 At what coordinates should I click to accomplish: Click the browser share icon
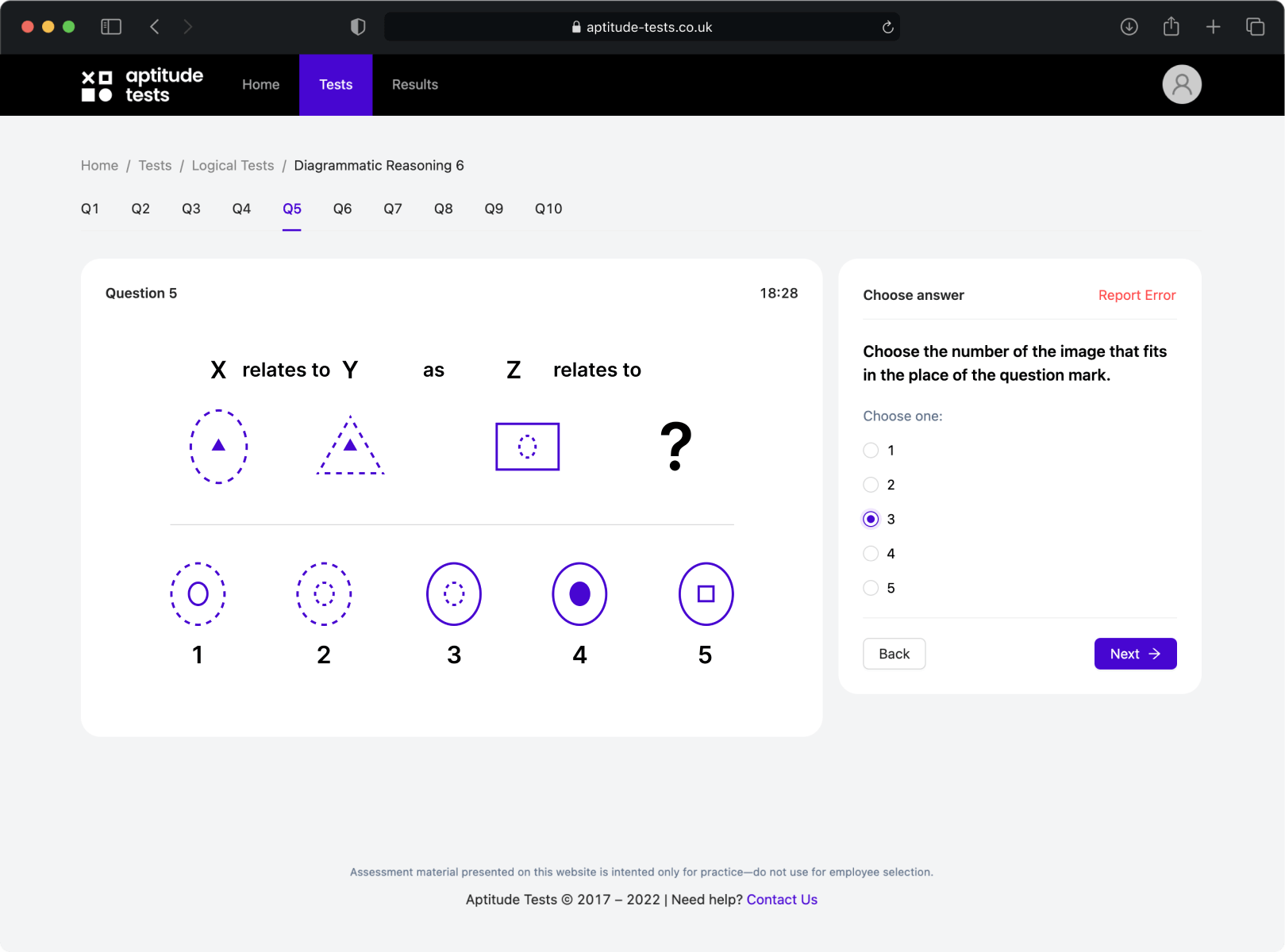tap(1171, 26)
